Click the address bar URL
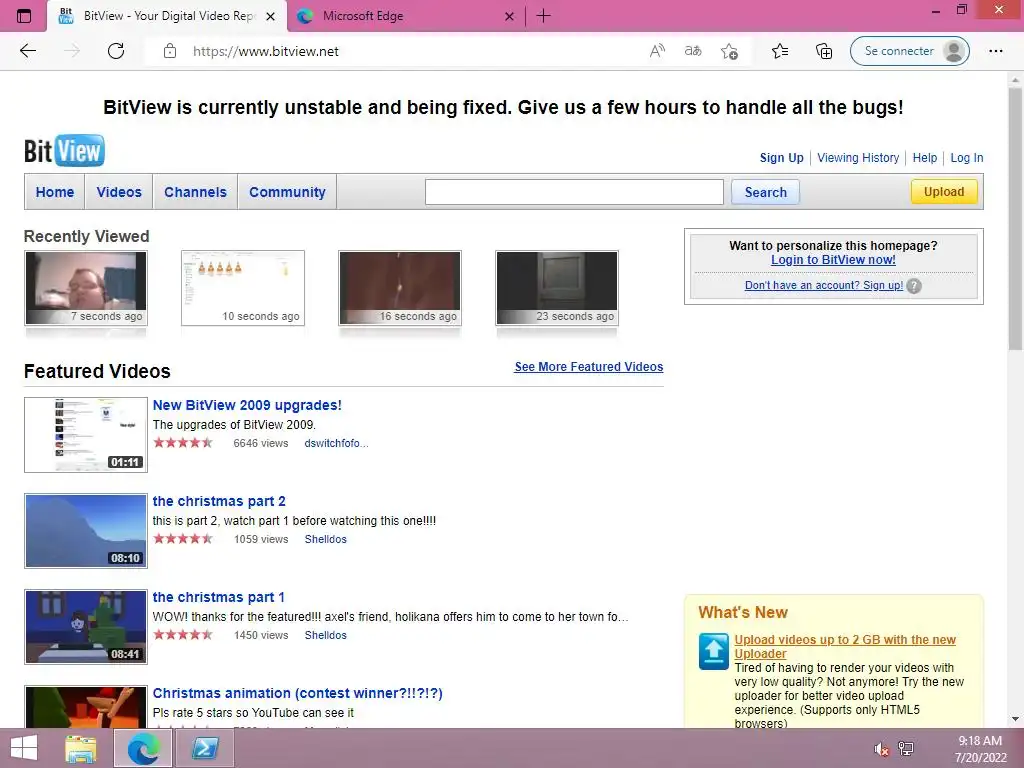This screenshot has height=768, width=1024. click(x=266, y=51)
